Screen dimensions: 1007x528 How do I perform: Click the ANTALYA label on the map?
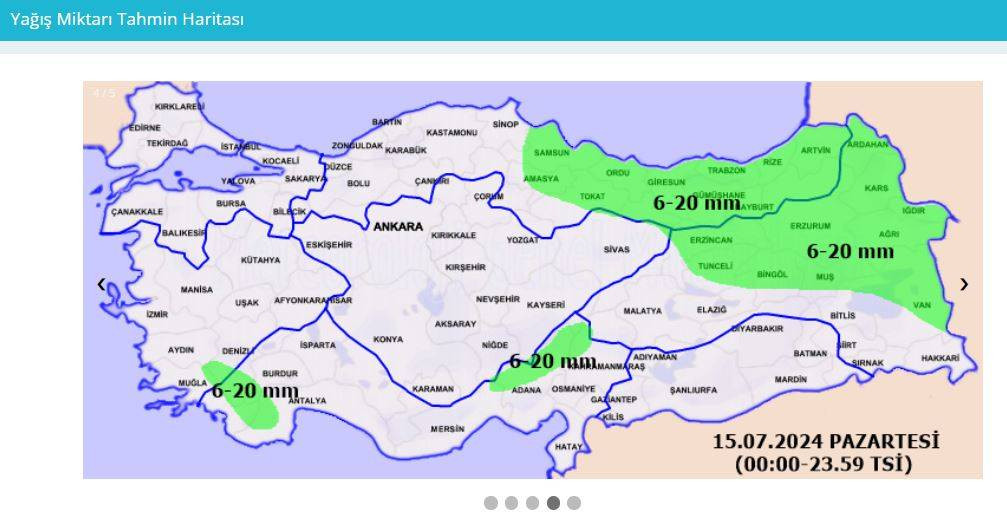307,400
